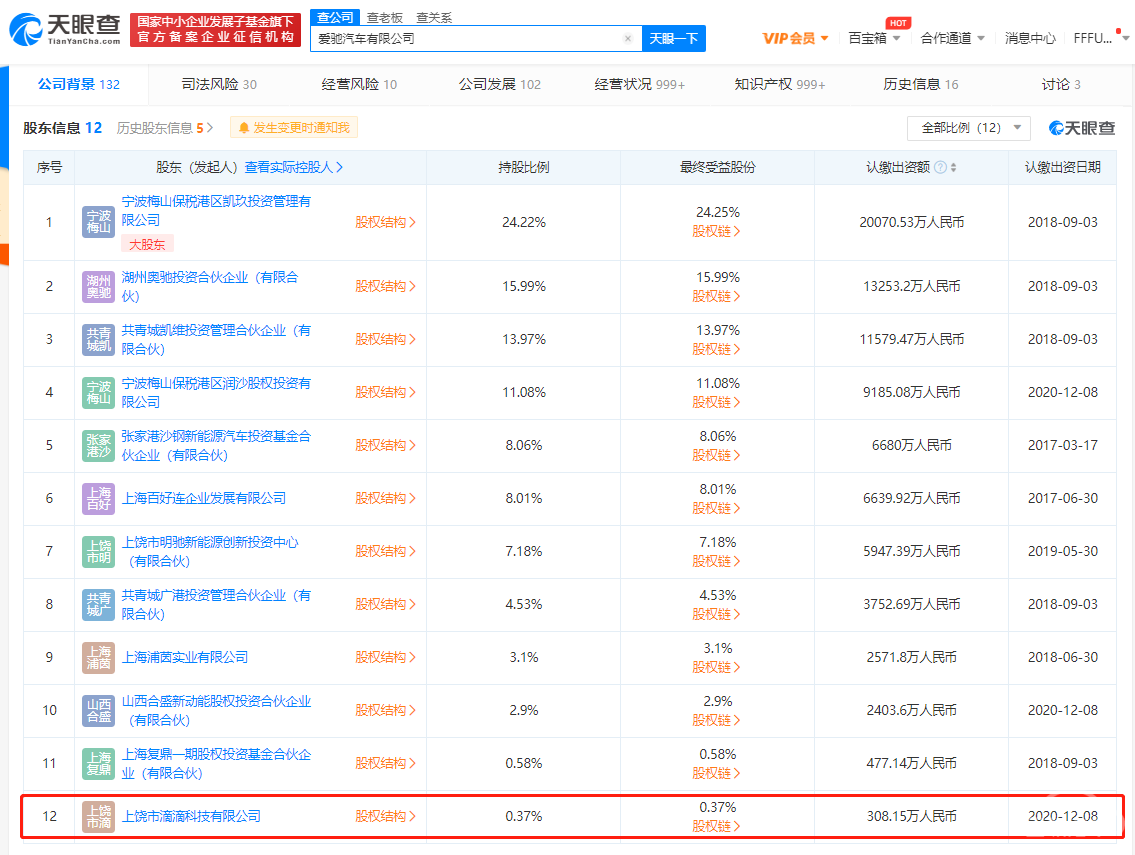Screen dimensions: 1135x855
Task: Expand the 合作通道 dropdown
Action: coord(952,38)
